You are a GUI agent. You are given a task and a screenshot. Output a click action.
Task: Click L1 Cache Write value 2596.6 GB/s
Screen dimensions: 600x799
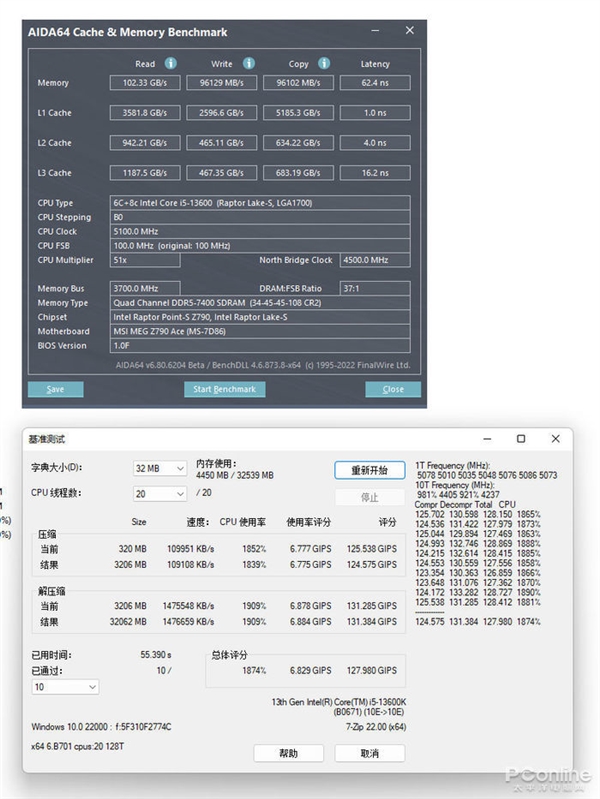coord(222,113)
